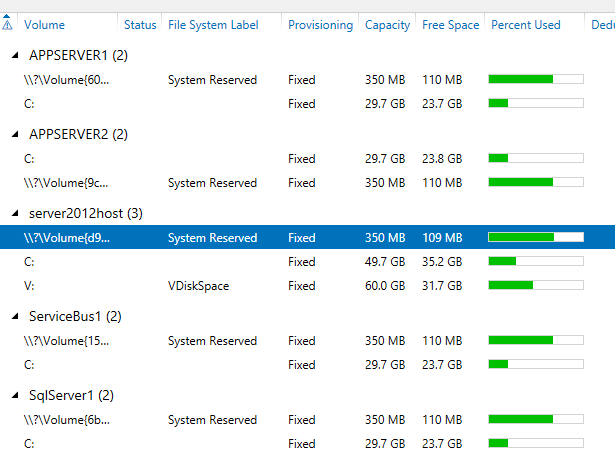615x463 pixels.
Task: Select the C: volume under ServiceBus1
Action: click(308, 365)
